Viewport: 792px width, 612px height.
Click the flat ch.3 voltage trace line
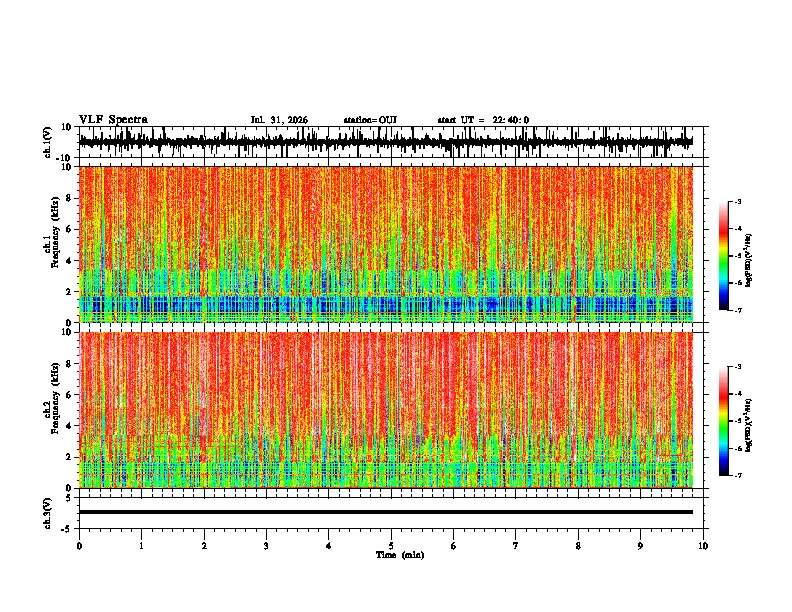pyautogui.click(x=386, y=512)
